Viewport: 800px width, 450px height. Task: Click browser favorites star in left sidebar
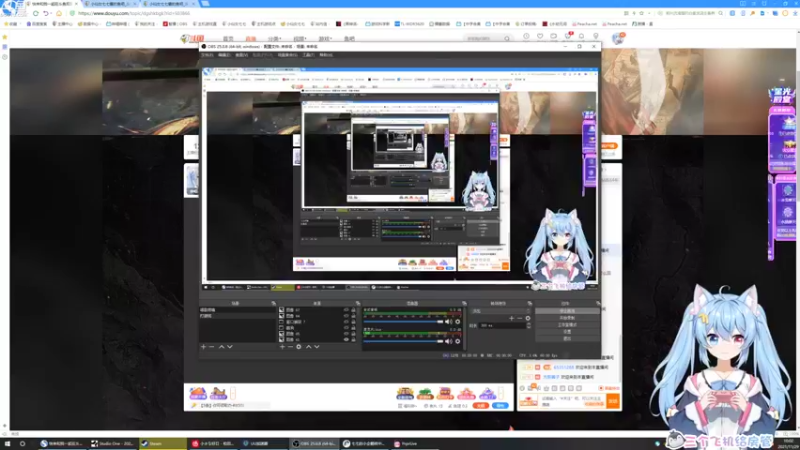click(x=5, y=37)
